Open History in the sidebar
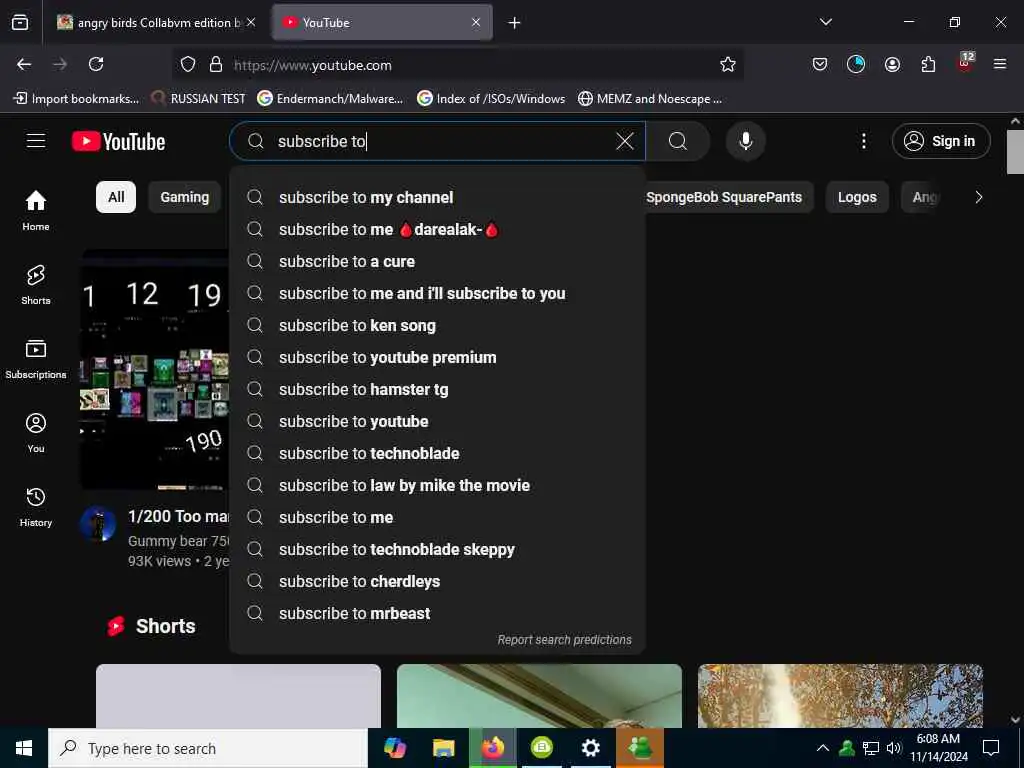This screenshot has width=1024, height=768. point(36,507)
